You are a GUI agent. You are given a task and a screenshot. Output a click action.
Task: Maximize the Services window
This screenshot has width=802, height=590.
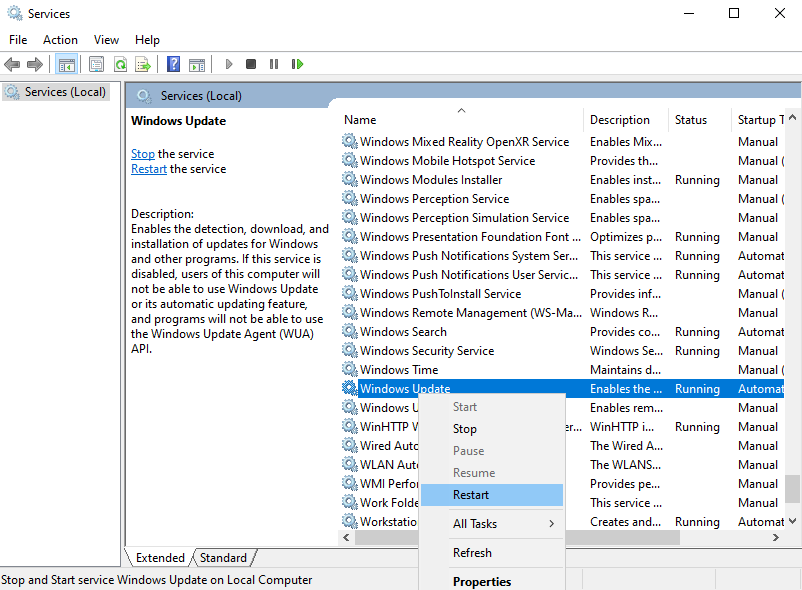click(x=734, y=13)
